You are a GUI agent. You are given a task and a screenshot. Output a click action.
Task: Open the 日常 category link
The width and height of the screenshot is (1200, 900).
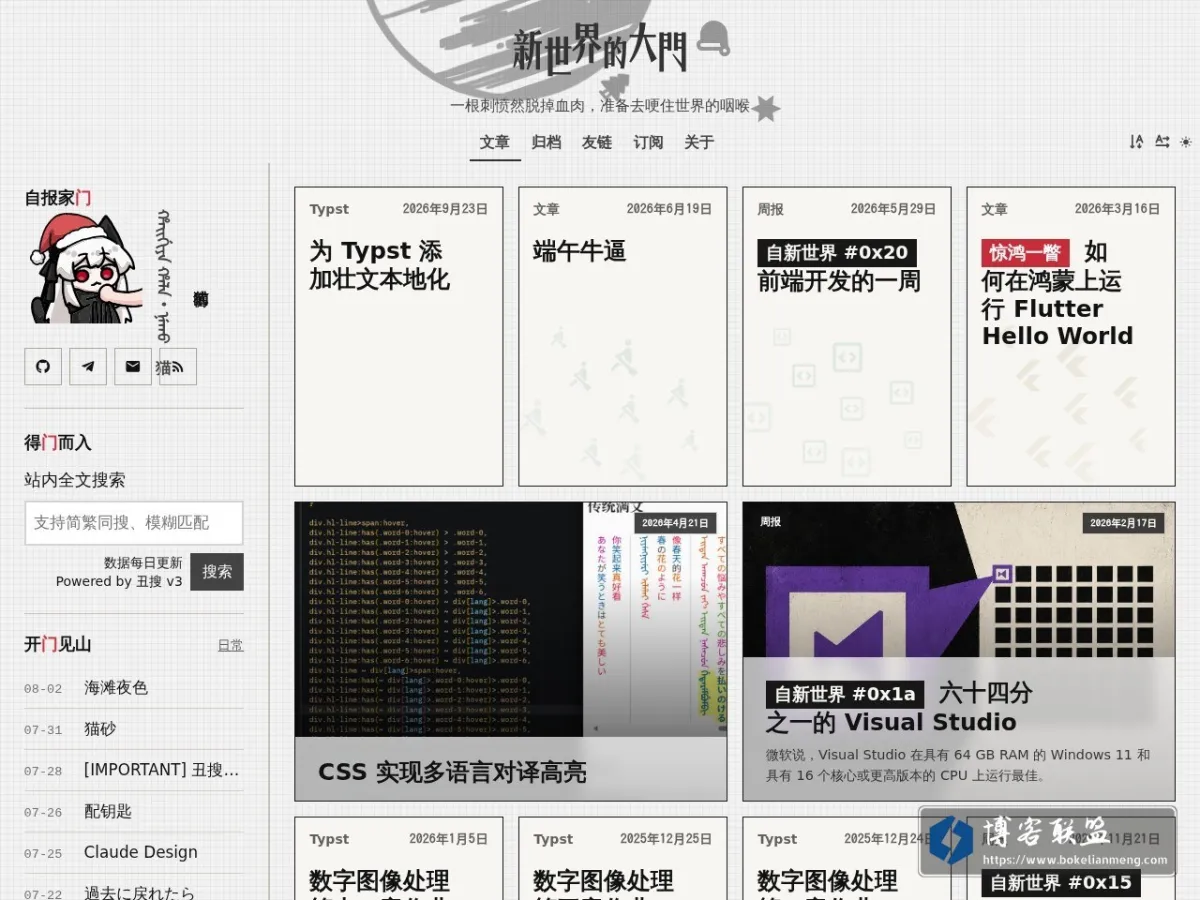(230, 646)
